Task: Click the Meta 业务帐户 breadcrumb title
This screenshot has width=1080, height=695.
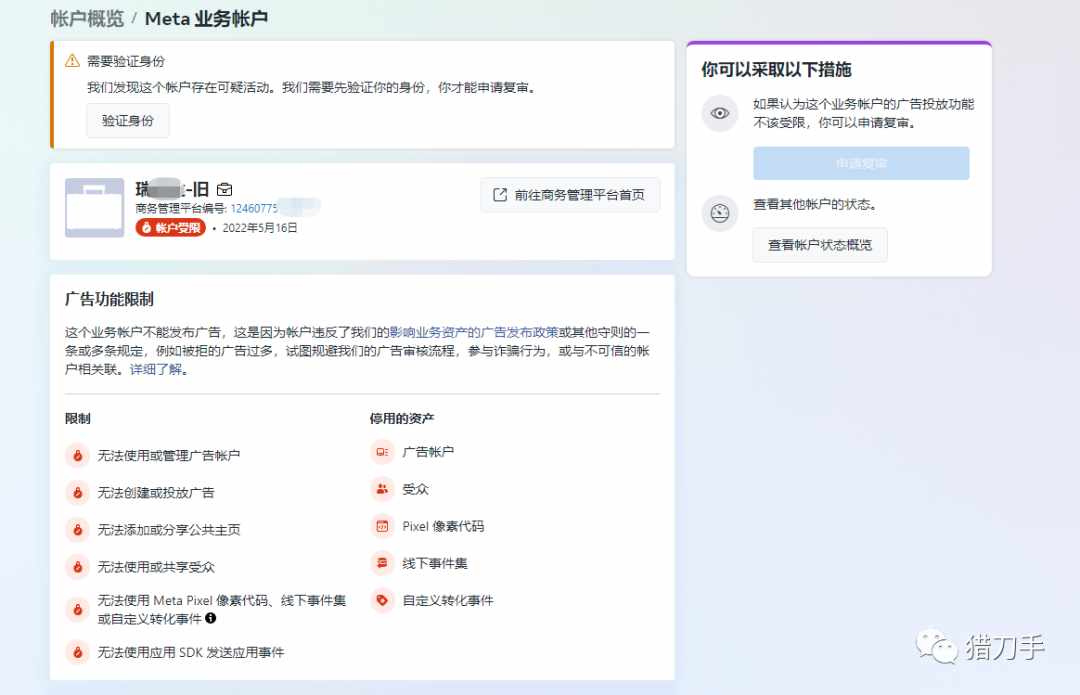Action: (206, 19)
